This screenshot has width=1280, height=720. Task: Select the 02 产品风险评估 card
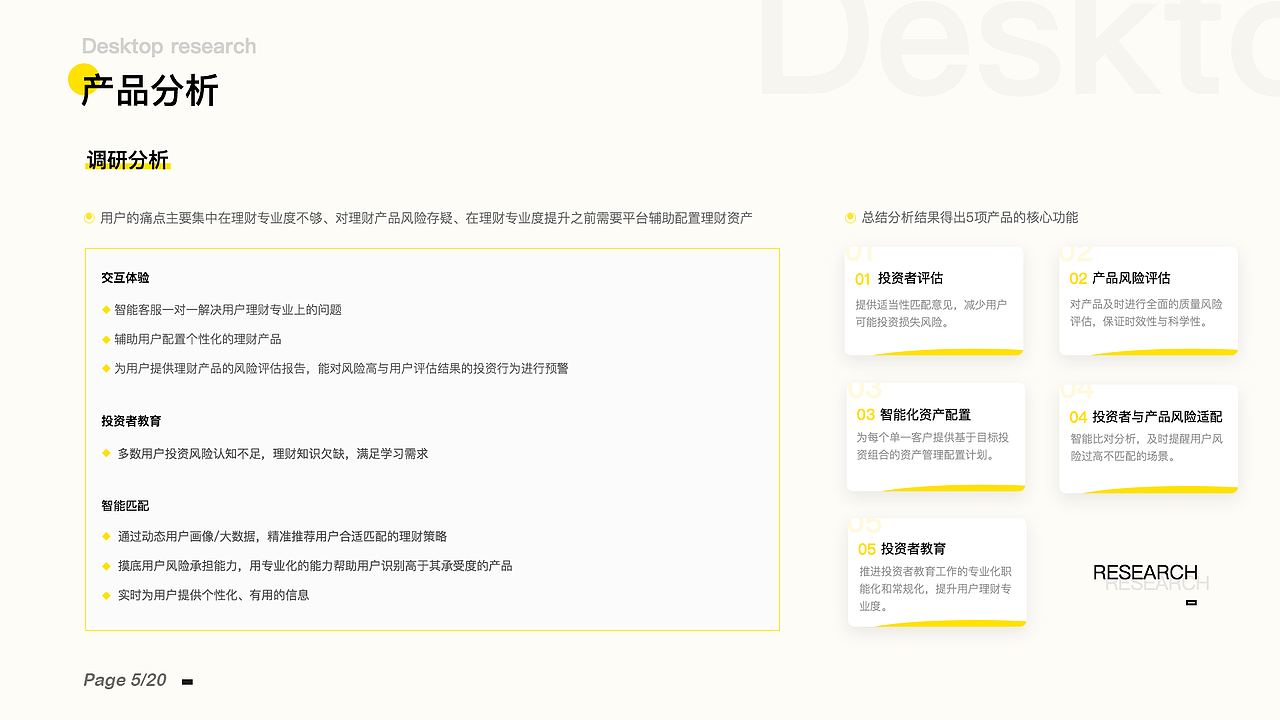tap(1148, 299)
